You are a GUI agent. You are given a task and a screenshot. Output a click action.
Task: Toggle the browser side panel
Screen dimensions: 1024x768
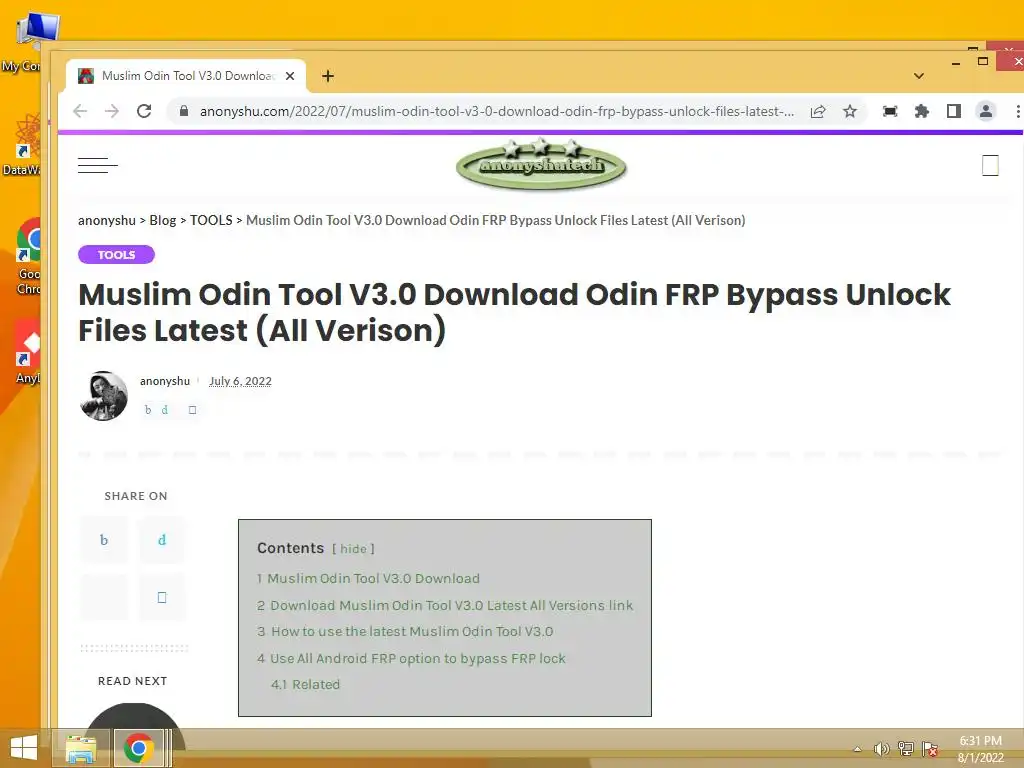(x=953, y=111)
